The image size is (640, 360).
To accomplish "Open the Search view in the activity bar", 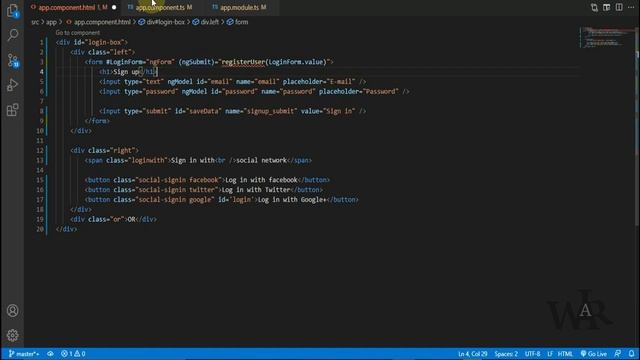I will 13,35.
